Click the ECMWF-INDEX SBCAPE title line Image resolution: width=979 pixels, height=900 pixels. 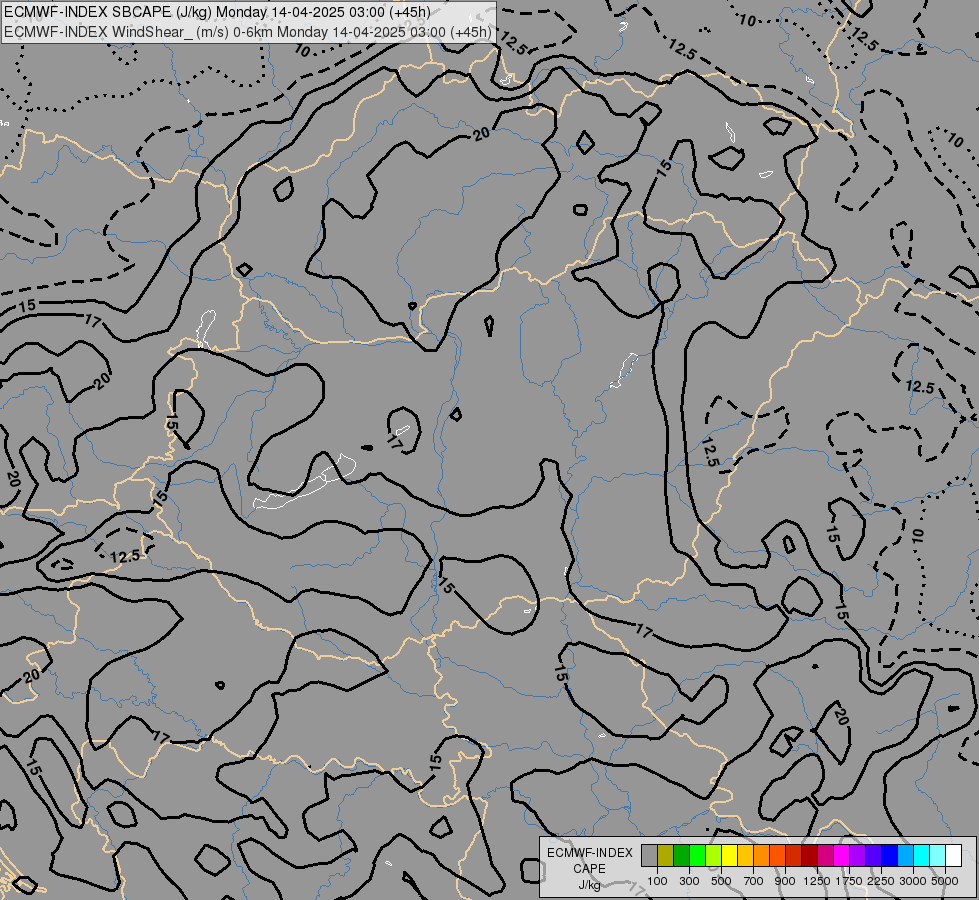(217, 12)
